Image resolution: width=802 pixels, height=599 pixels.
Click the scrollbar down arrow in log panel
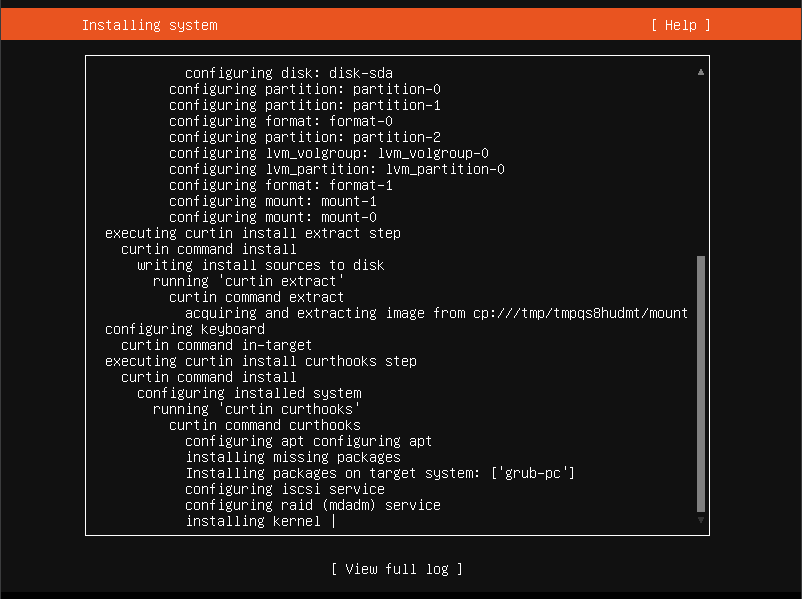(x=701, y=520)
